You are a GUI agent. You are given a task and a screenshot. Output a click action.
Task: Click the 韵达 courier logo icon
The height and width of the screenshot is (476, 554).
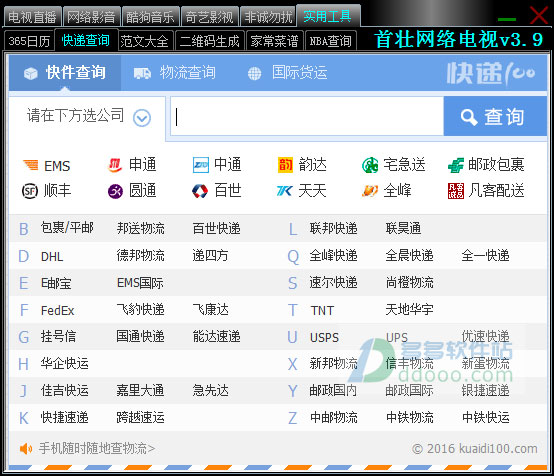[285, 165]
